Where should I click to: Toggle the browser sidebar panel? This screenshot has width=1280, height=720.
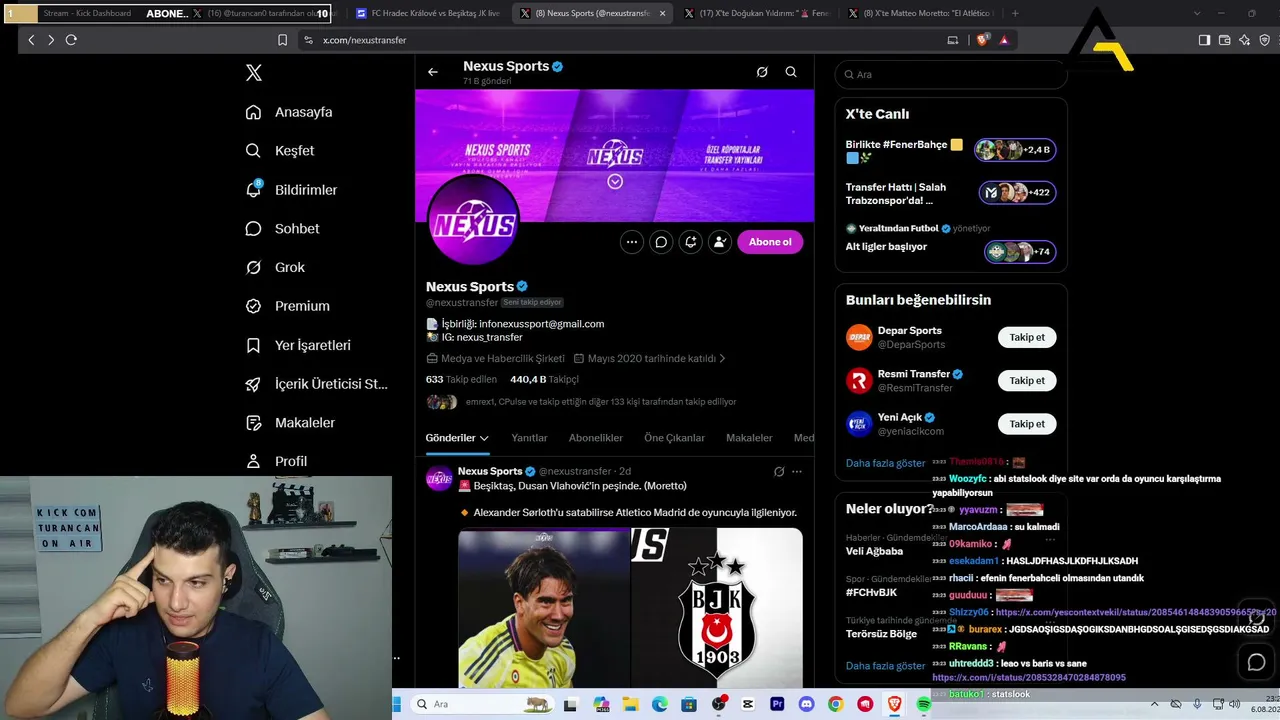(x=1204, y=40)
